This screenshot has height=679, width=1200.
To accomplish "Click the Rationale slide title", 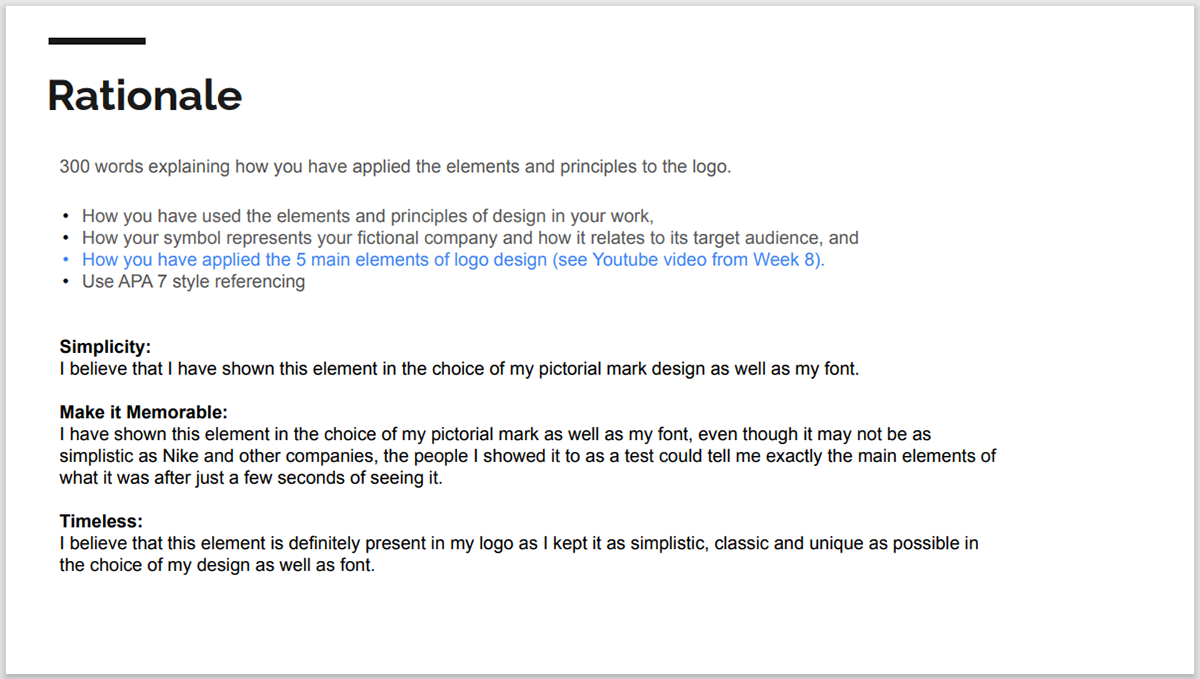I will coord(145,95).
